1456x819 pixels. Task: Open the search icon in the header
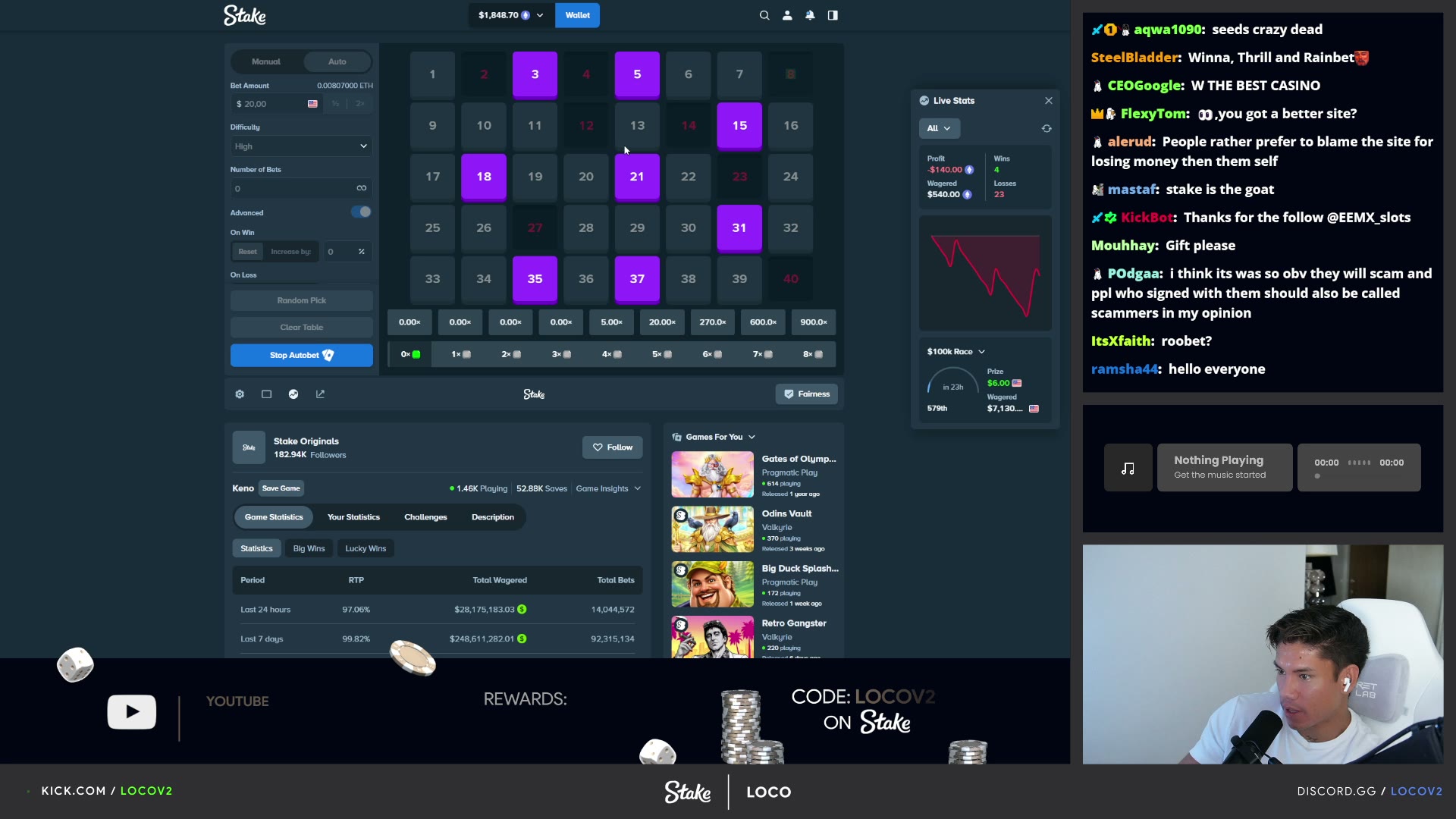tap(764, 15)
